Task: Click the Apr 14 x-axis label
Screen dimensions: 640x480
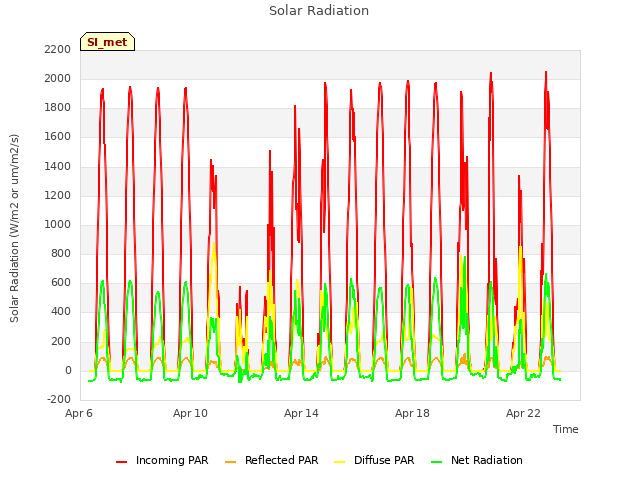Action: [x=301, y=413]
